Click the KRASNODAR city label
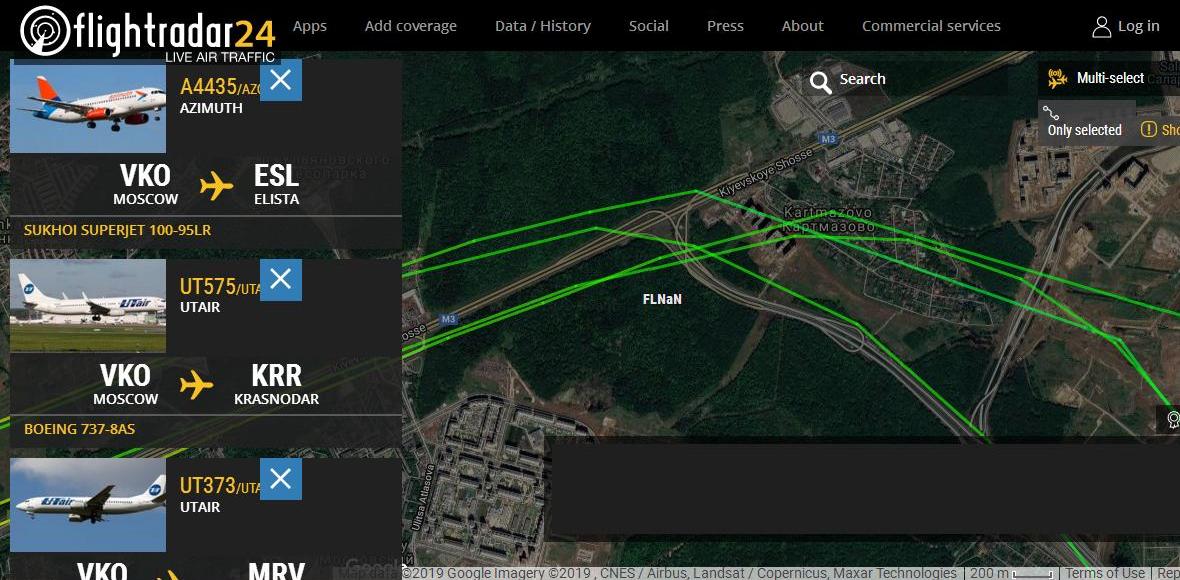Image resolution: width=1180 pixels, height=580 pixels. (276, 399)
